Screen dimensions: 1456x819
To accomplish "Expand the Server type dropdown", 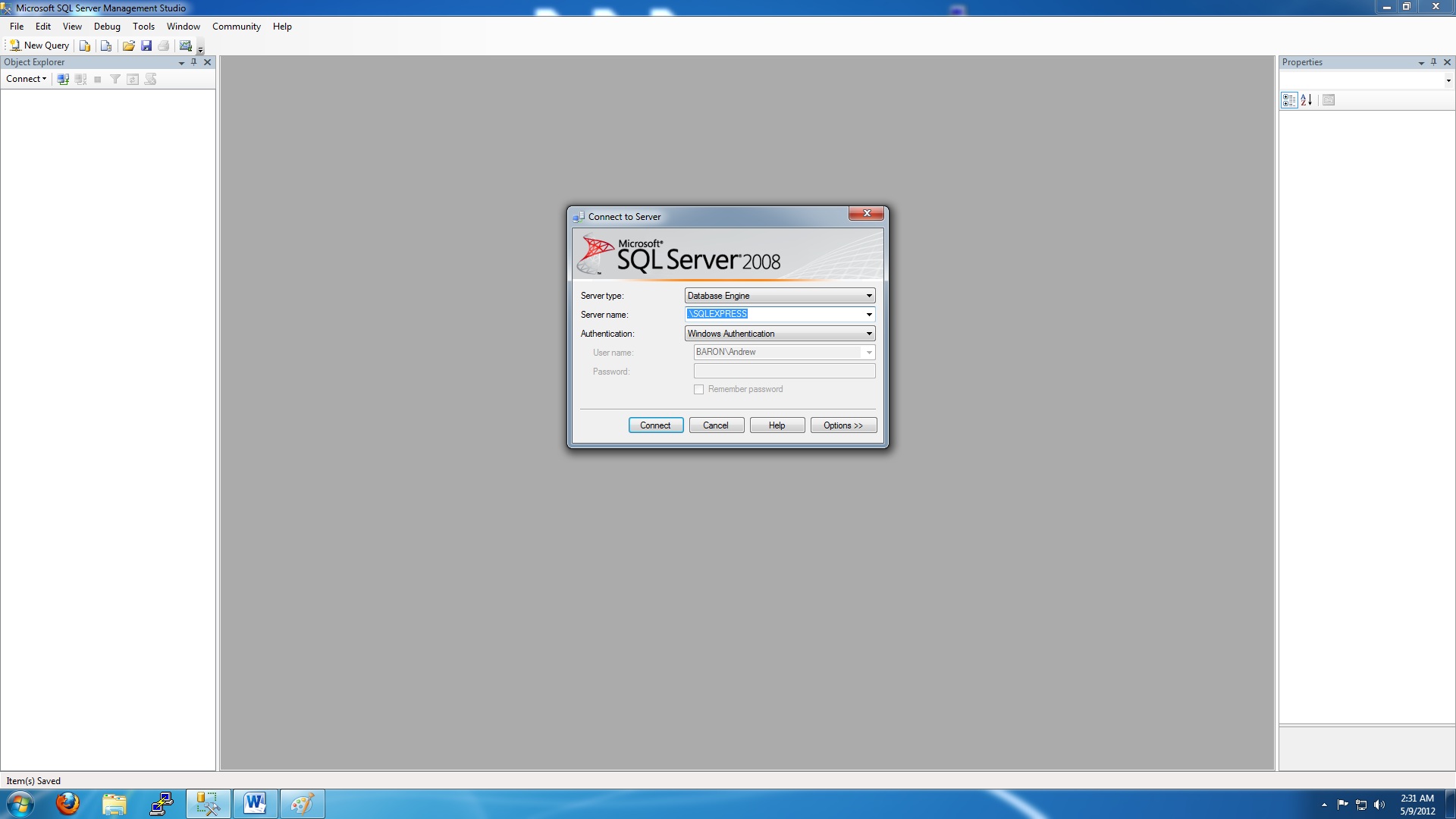I will 869,296.
